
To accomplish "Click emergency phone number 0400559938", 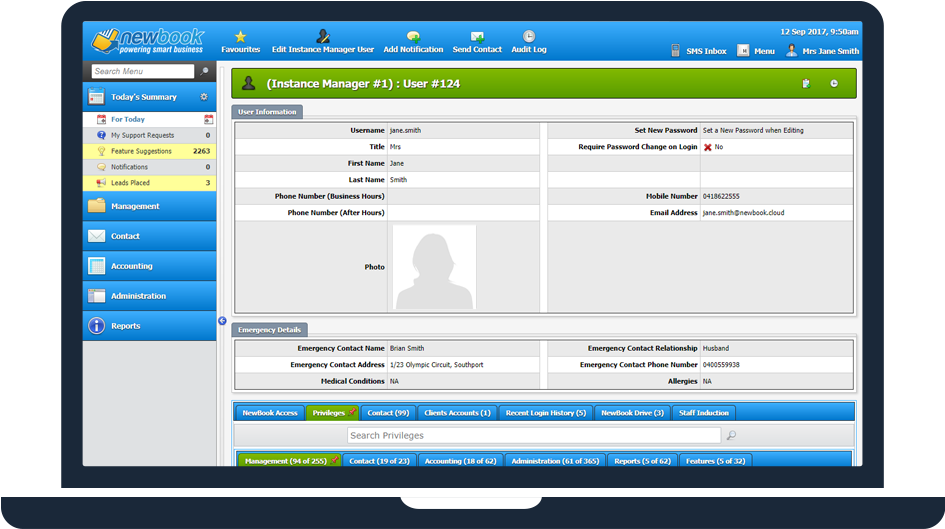I will pos(721,365).
